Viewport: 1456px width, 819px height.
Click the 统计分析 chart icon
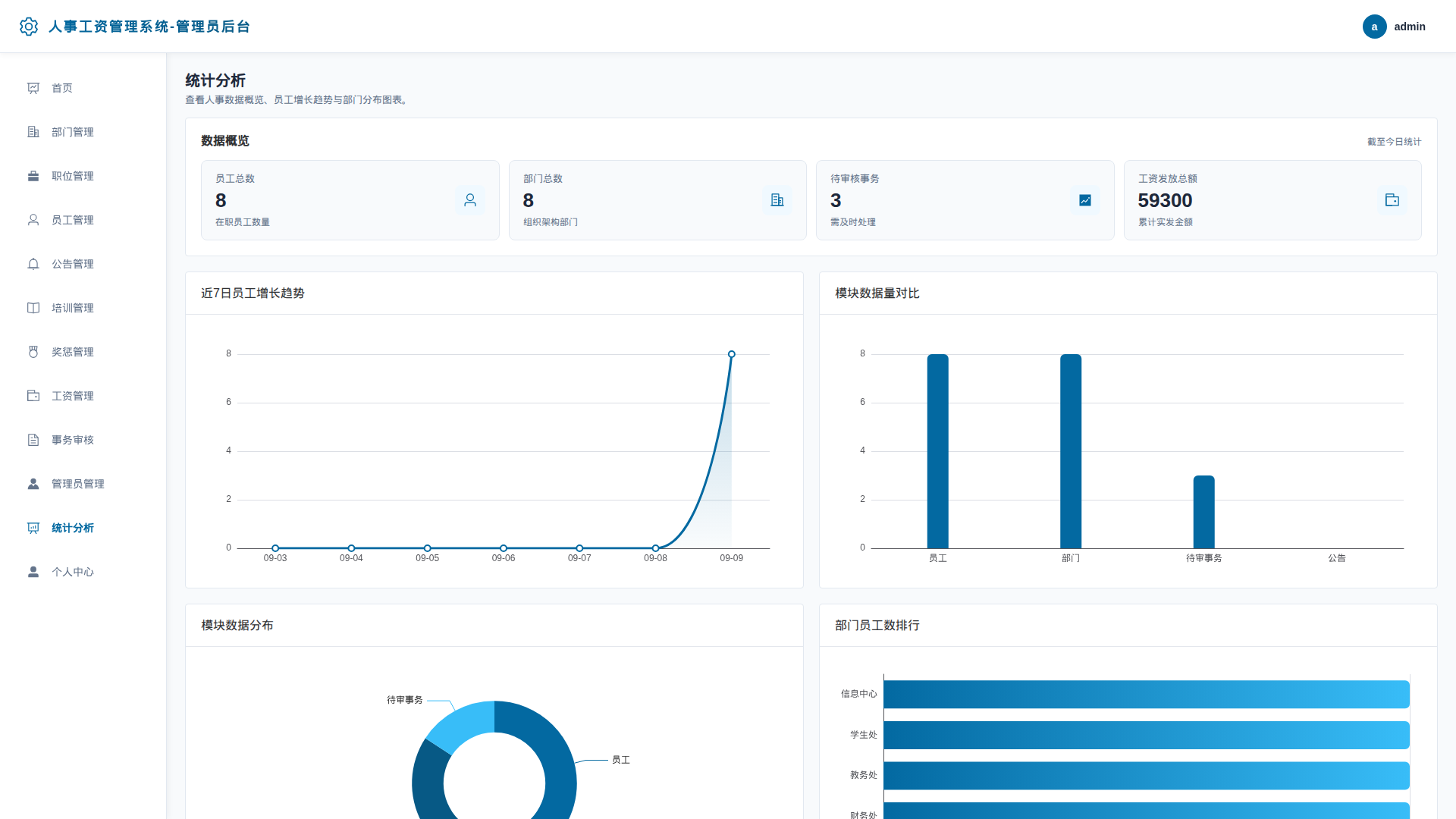pyautogui.click(x=33, y=528)
